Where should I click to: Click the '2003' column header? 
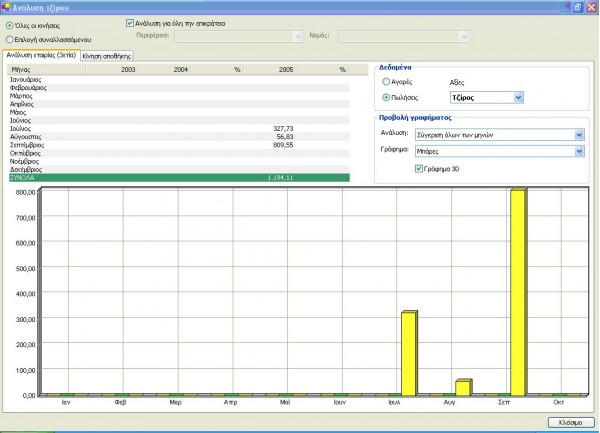coord(111,70)
